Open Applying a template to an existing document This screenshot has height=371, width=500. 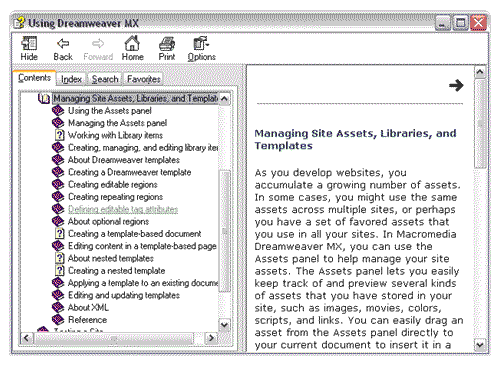[x=143, y=283]
